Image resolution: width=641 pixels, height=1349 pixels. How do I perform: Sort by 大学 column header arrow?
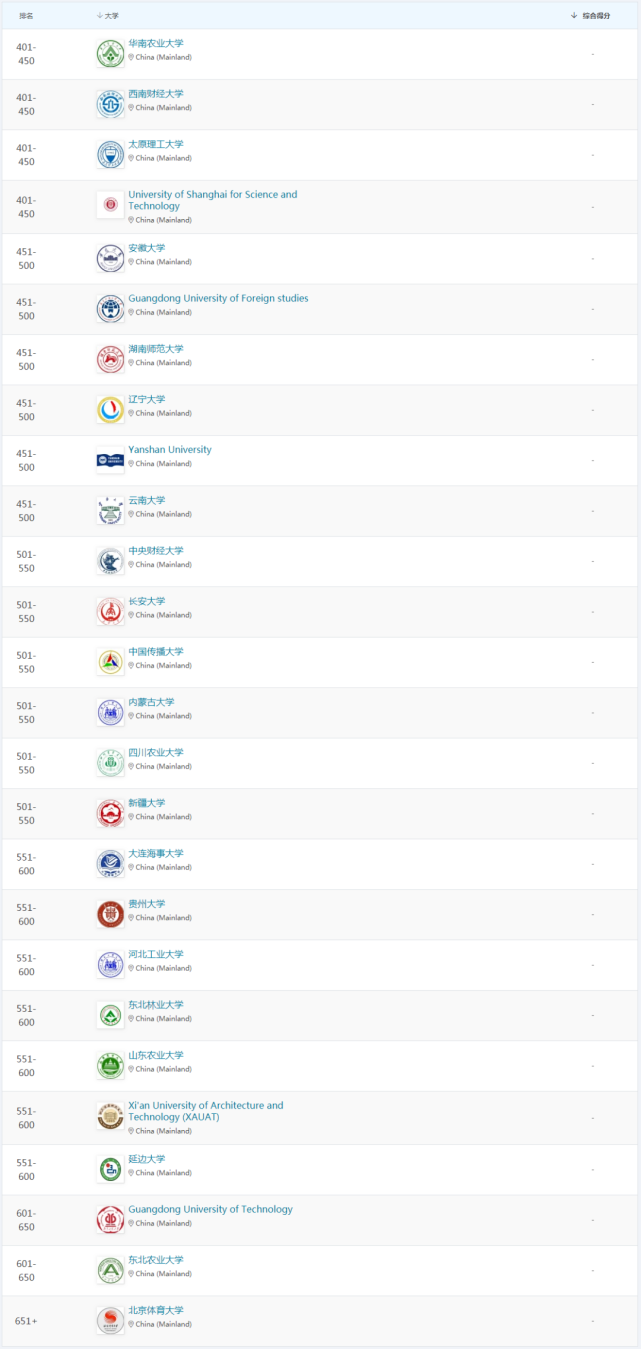click(x=100, y=16)
